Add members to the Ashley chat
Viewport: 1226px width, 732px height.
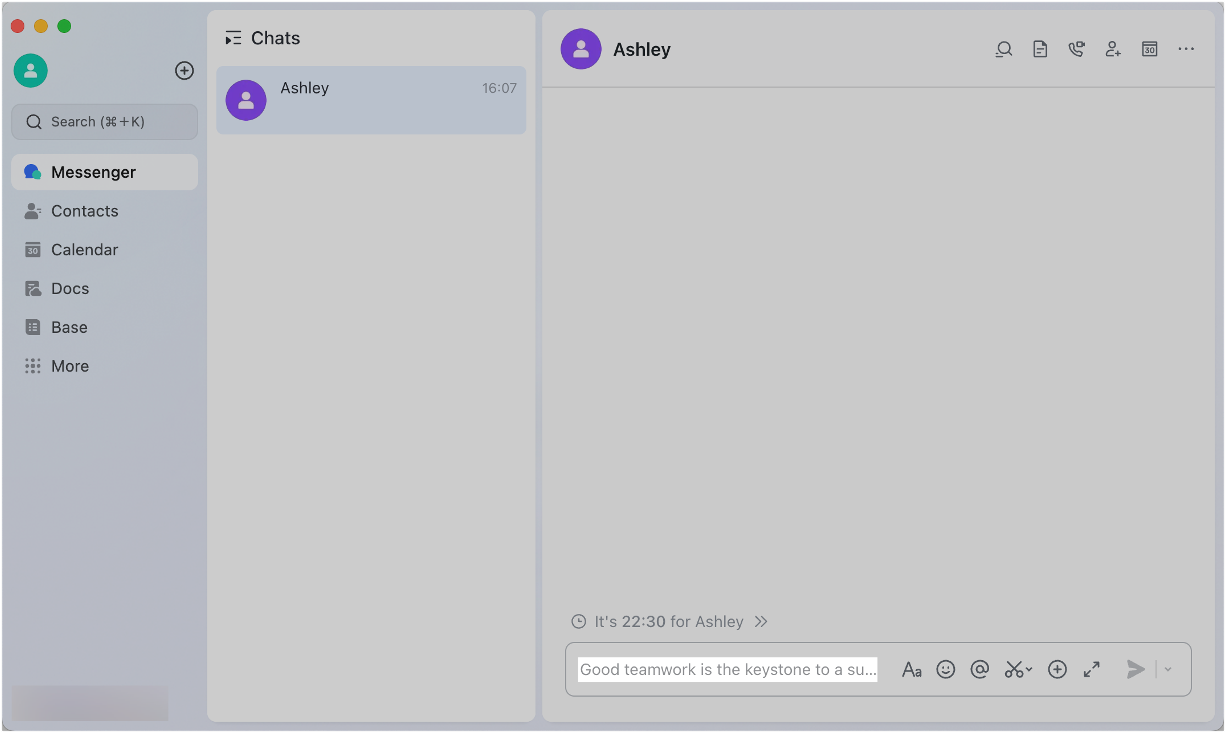[1113, 48]
